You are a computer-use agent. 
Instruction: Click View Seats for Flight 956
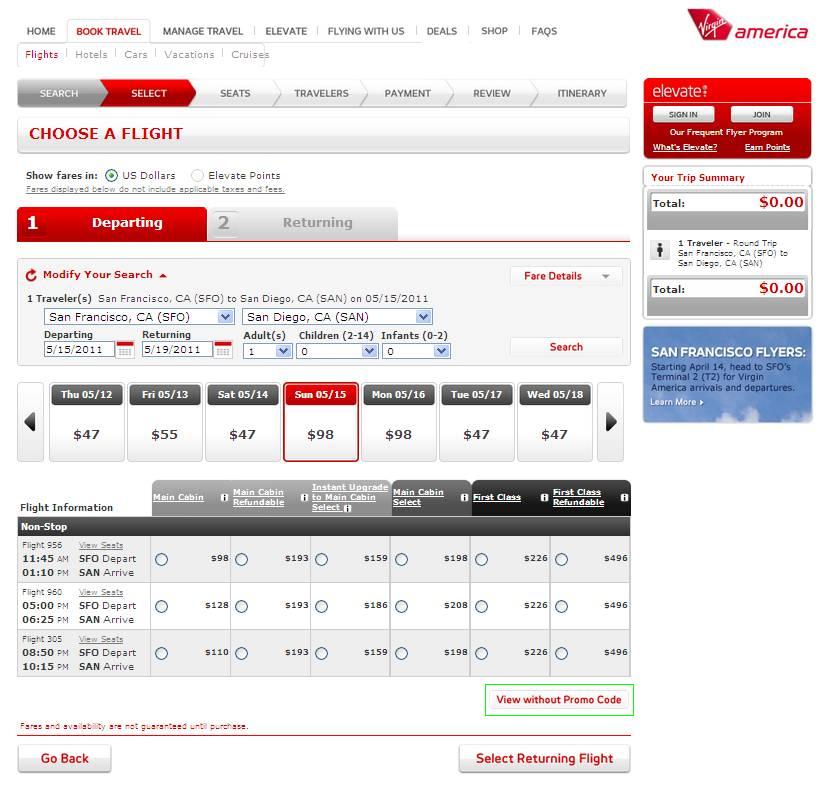(x=101, y=545)
